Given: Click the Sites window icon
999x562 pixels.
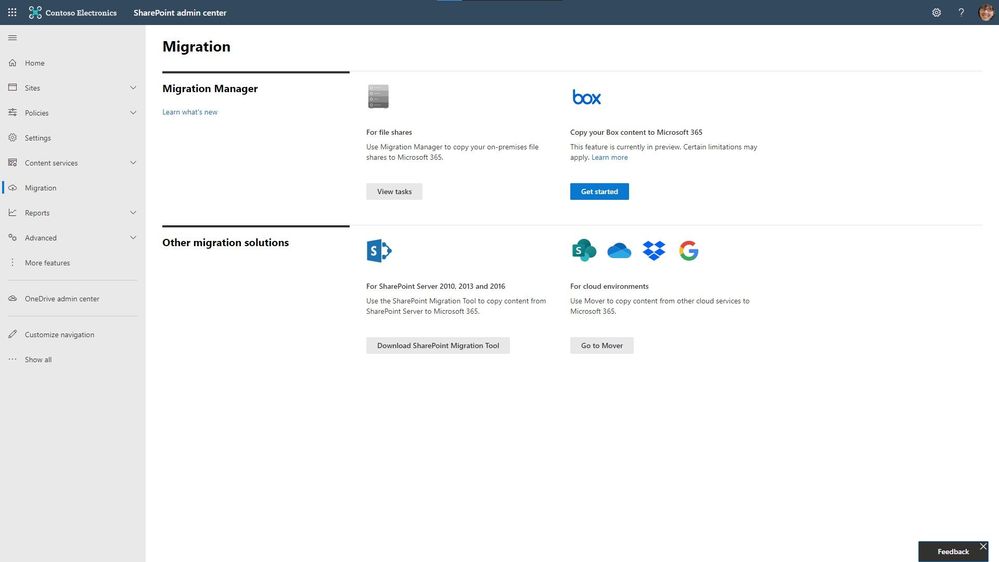Looking at the screenshot, I should pyautogui.click(x=12, y=87).
